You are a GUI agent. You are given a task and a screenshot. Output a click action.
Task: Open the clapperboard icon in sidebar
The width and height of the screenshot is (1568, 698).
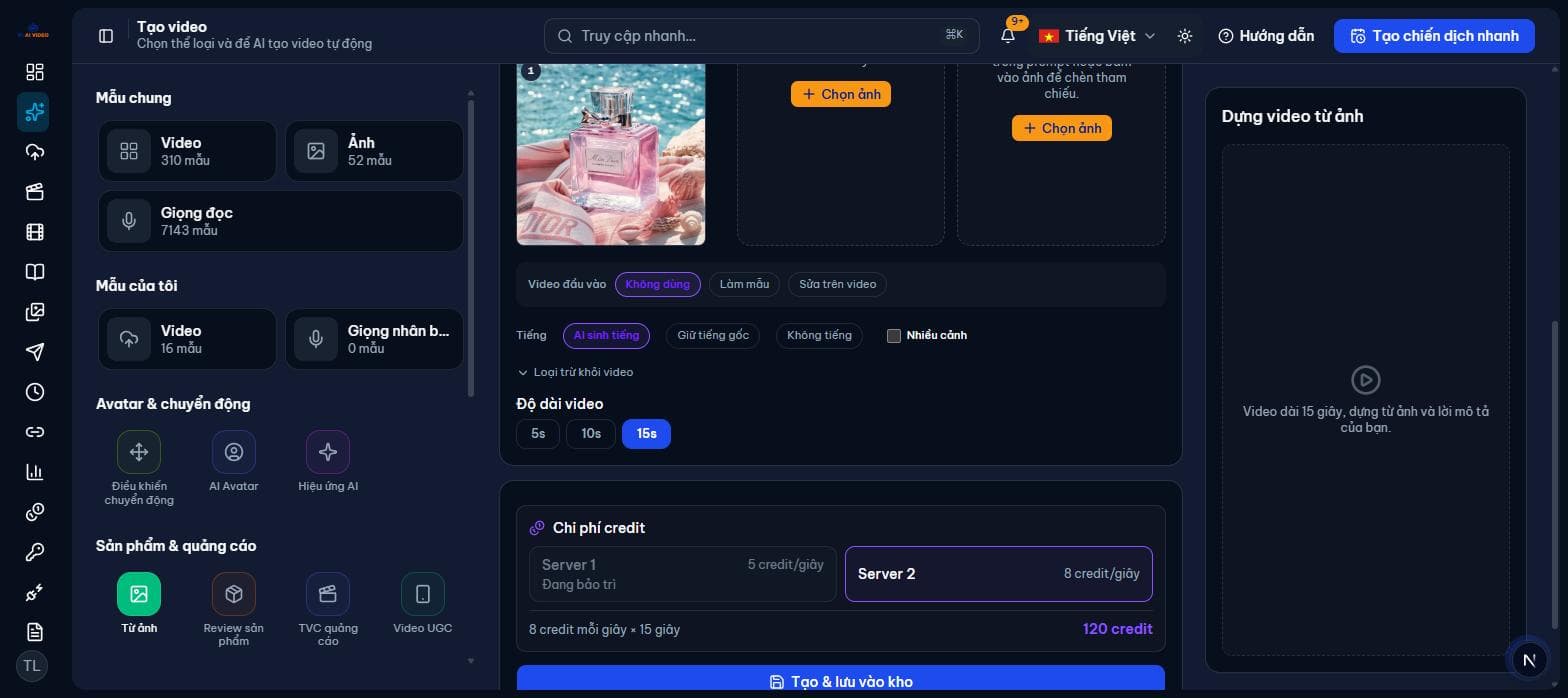35,192
